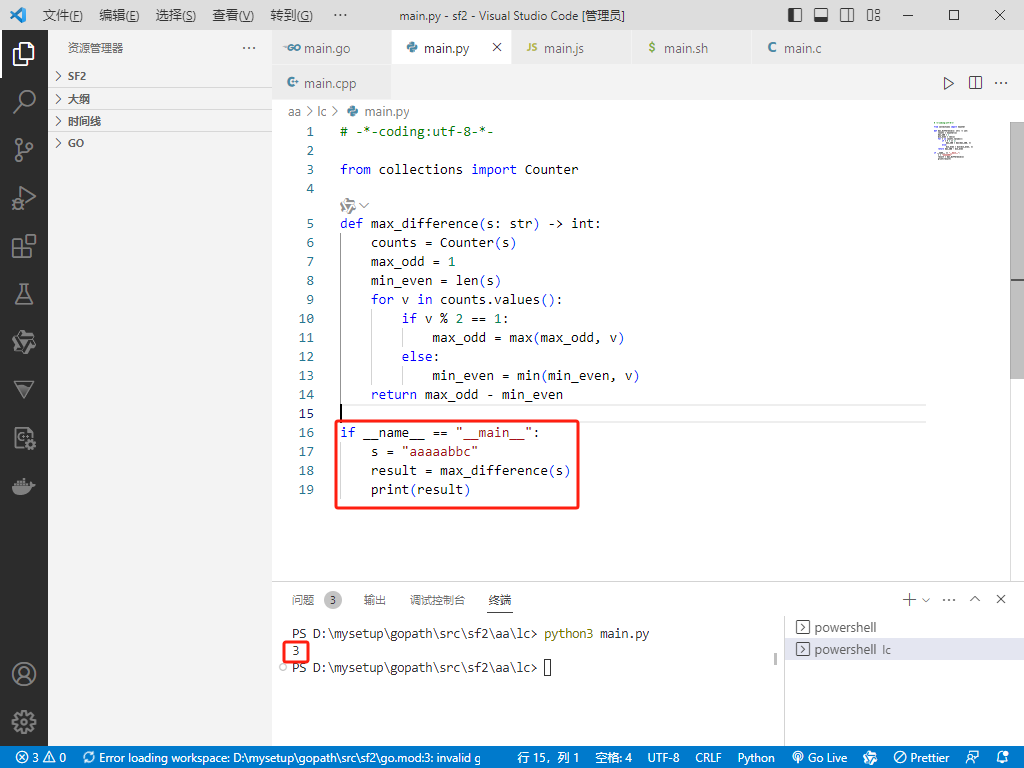
Task: Expand the 时间线 timeline section
Action: pos(160,121)
